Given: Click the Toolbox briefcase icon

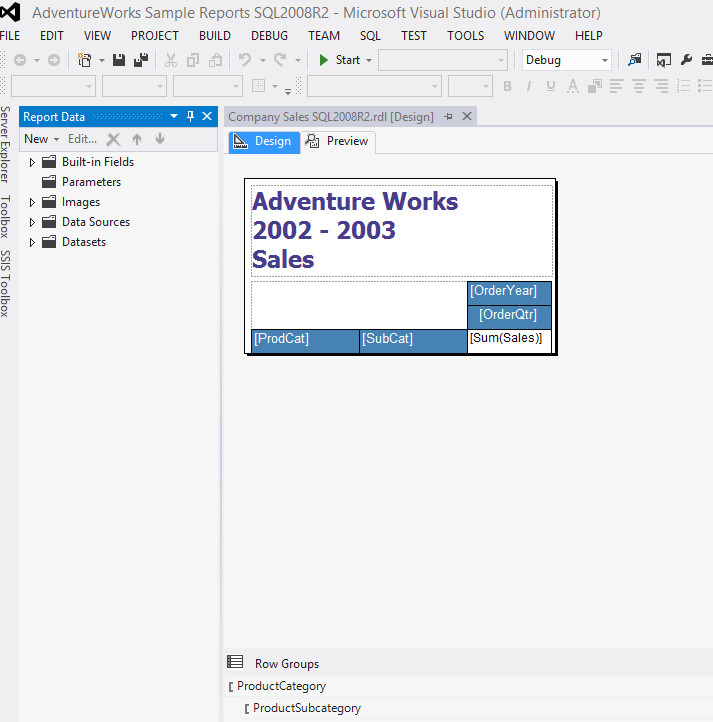Looking at the screenshot, I should [x=707, y=60].
